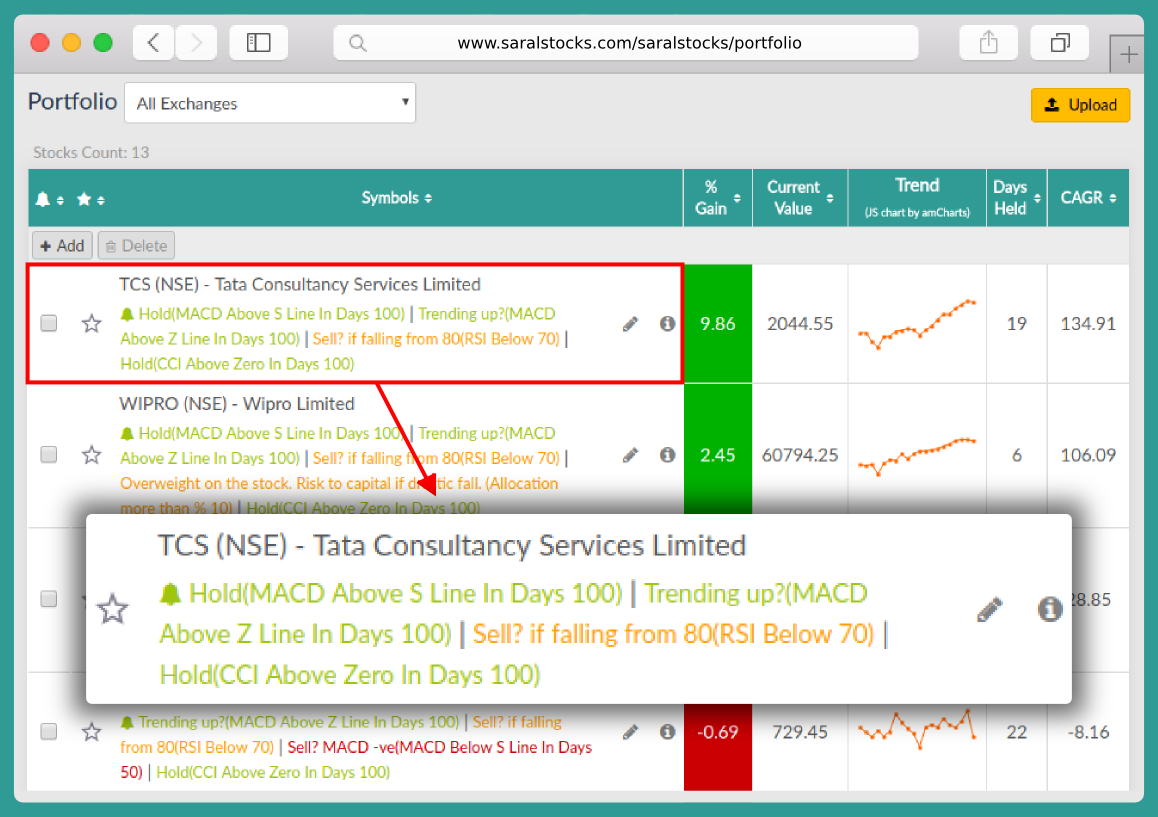The width and height of the screenshot is (1158, 817).
Task: Click the title 'WIPRO (NSE) - Wipro Limited'
Action: [x=237, y=404]
